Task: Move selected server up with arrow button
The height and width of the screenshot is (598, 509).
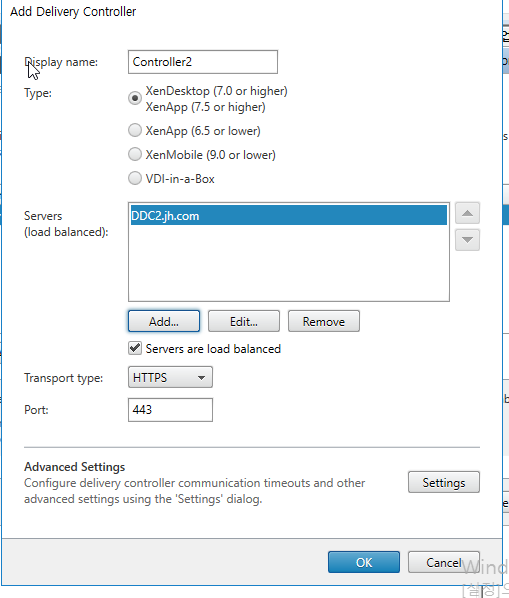Action: [x=467, y=213]
